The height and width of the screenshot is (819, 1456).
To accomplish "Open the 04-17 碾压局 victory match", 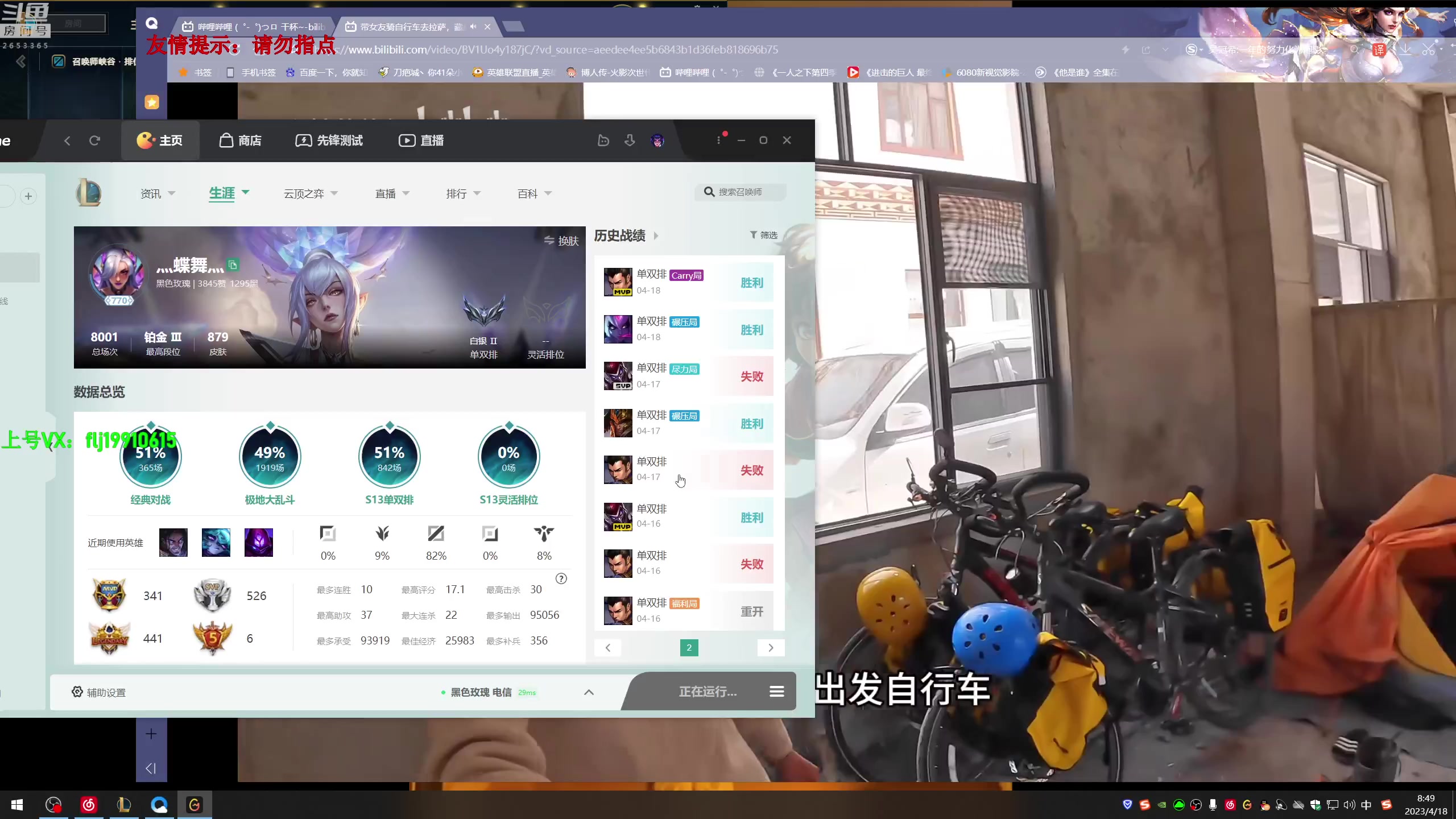I will [x=688, y=423].
